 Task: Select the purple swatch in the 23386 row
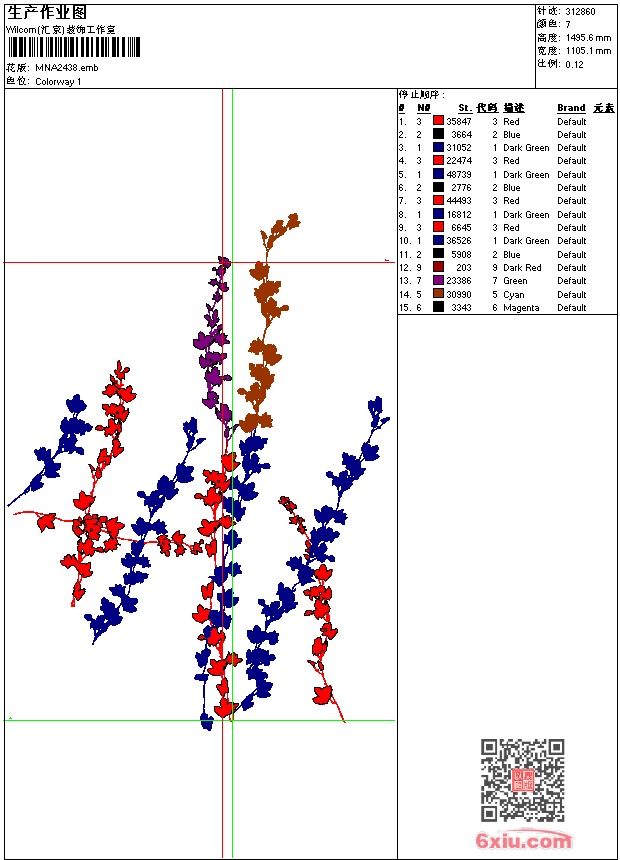pyautogui.click(x=438, y=280)
